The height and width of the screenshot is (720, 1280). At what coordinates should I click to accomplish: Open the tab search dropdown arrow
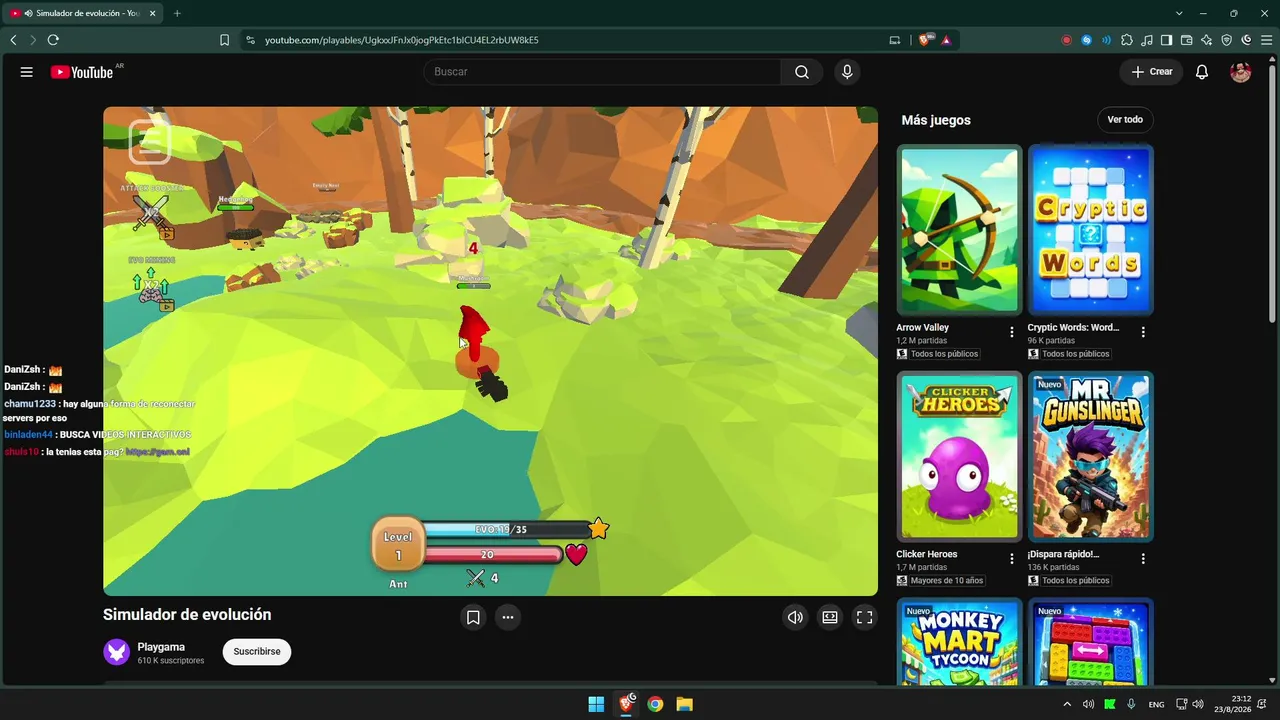1179,13
